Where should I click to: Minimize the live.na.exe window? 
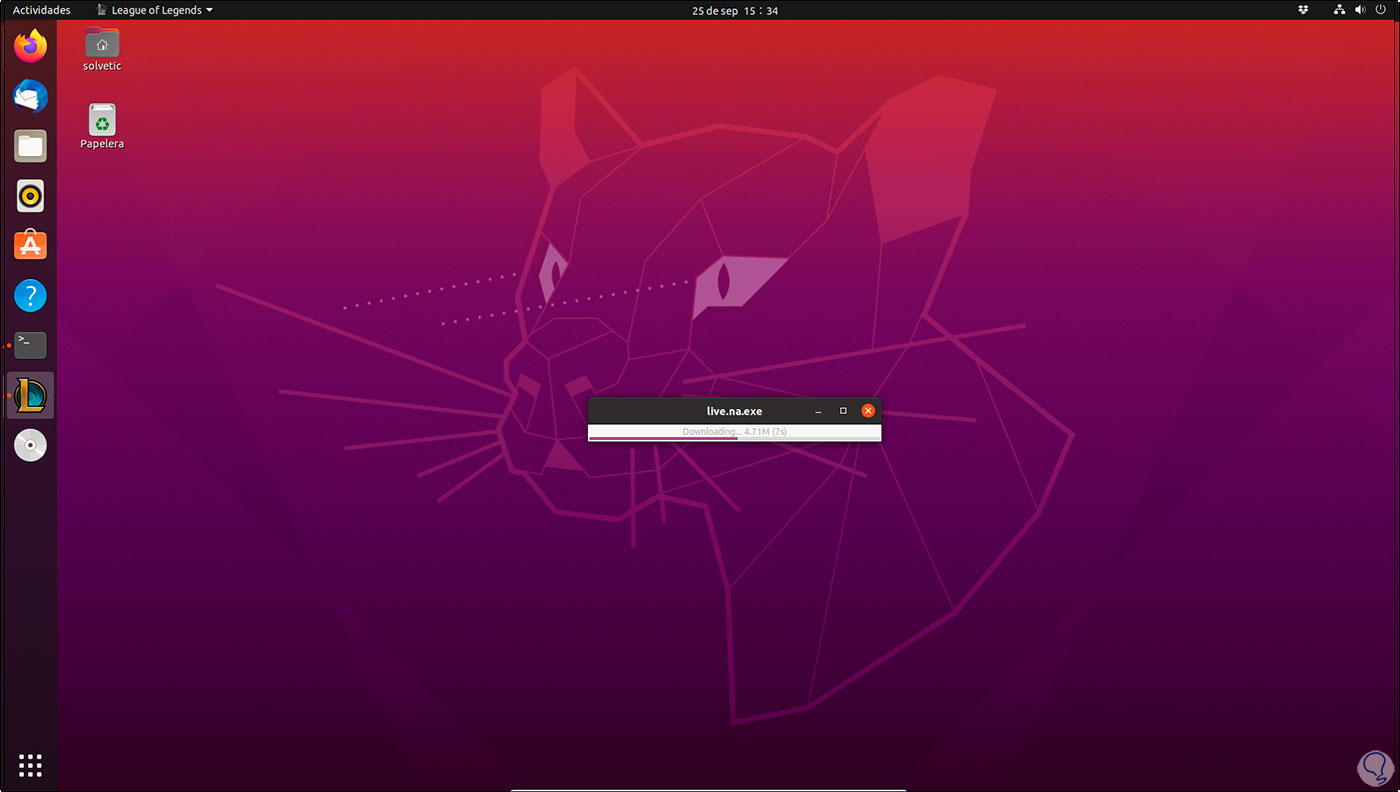[819, 411]
